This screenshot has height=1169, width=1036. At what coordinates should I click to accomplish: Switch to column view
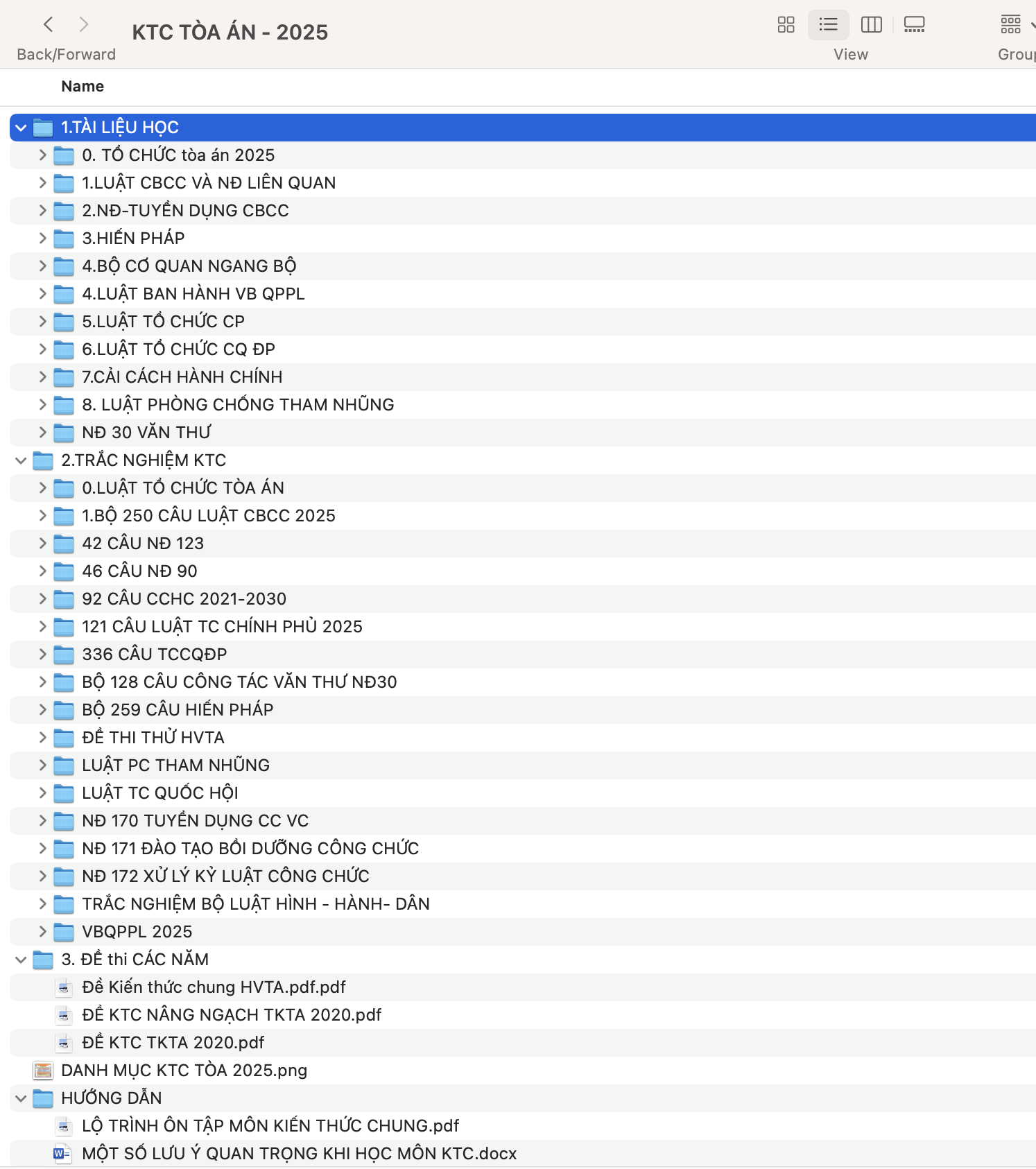point(871,25)
